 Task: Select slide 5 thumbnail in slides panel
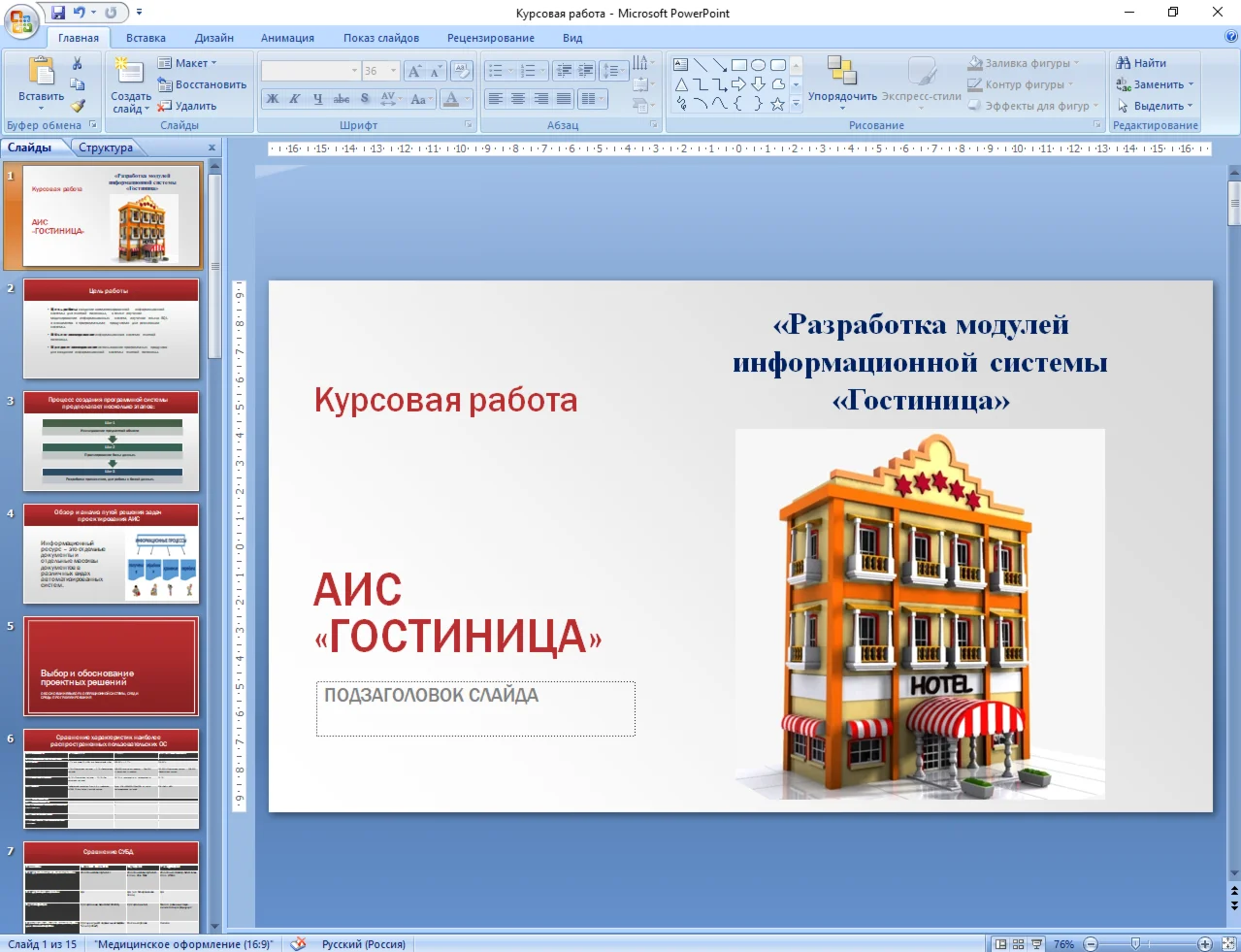click(x=111, y=667)
